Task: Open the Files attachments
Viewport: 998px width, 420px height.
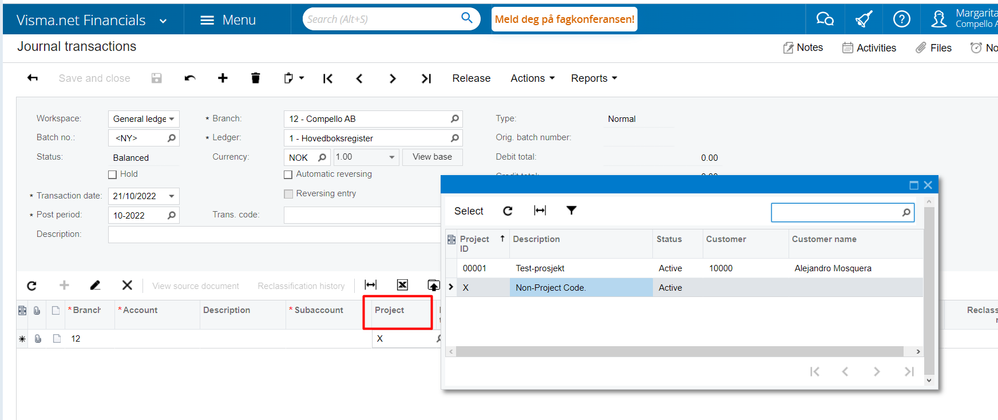Action: [x=933, y=48]
